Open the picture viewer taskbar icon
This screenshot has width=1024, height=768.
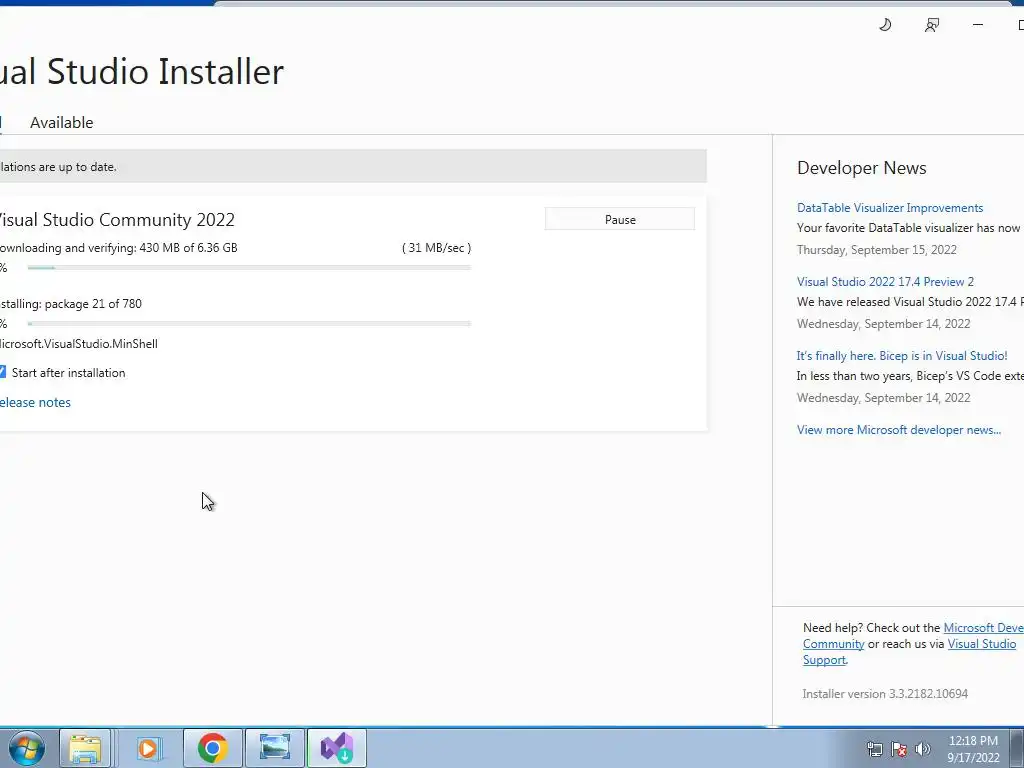pos(275,748)
